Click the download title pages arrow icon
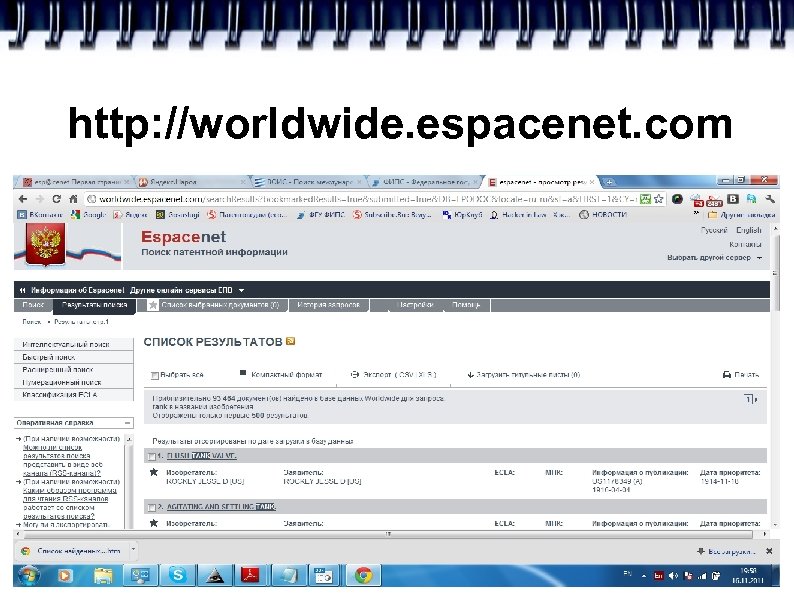This screenshot has width=794, height=595. pos(470,375)
